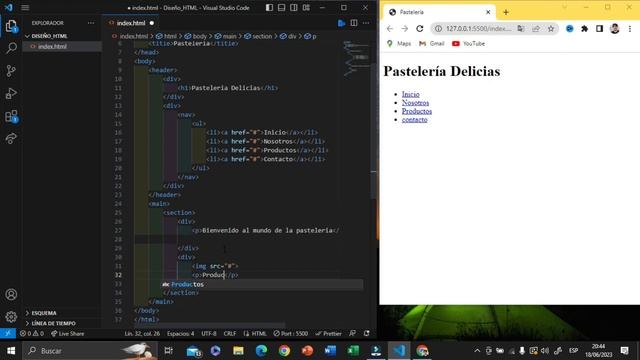640x360 pixels.
Task: Click the main breadcrumb item
Action: [x=226, y=36]
